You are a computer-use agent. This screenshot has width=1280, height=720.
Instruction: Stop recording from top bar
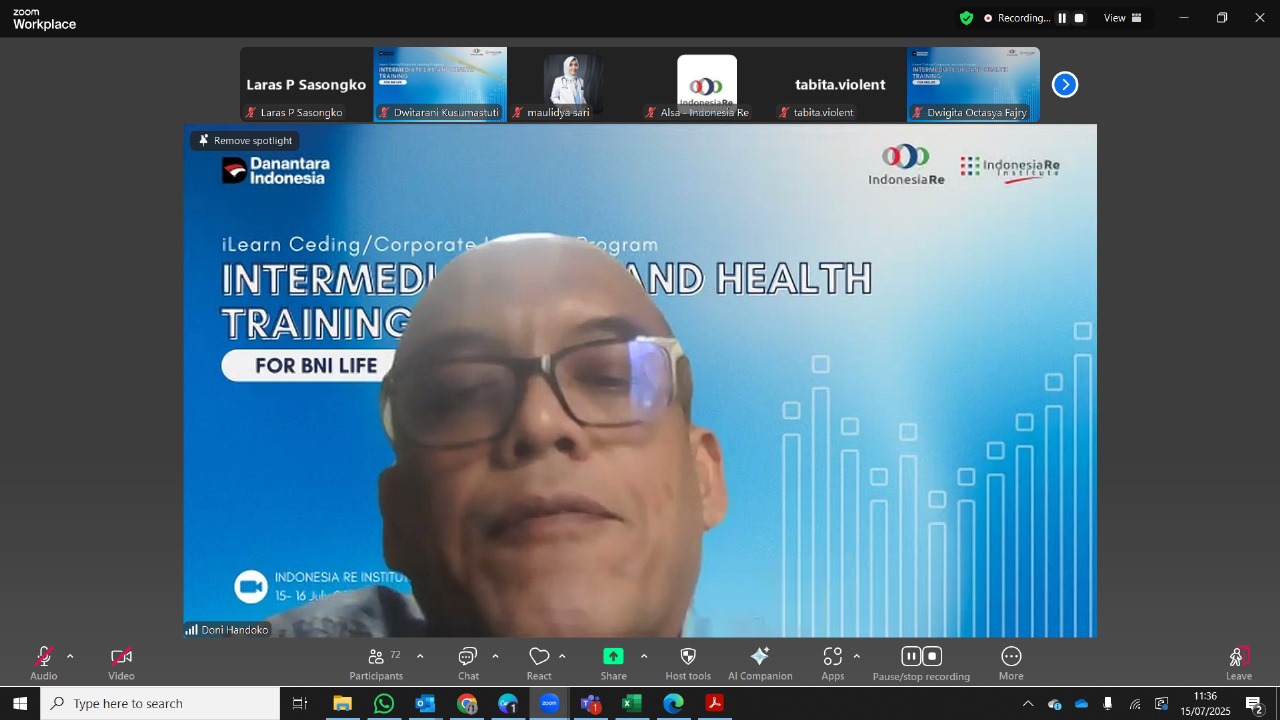[1079, 18]
